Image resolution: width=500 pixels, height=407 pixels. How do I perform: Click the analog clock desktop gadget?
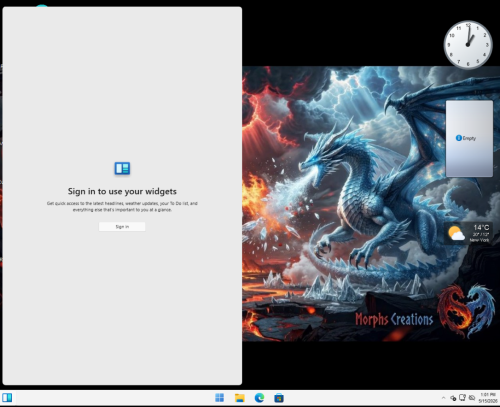pos(468,45)
